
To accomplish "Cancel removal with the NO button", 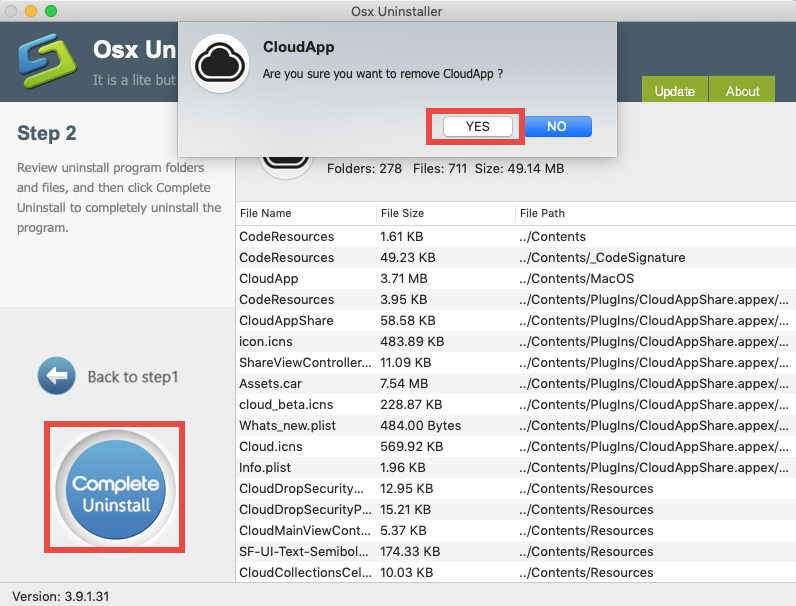I will tap(557, 126).
